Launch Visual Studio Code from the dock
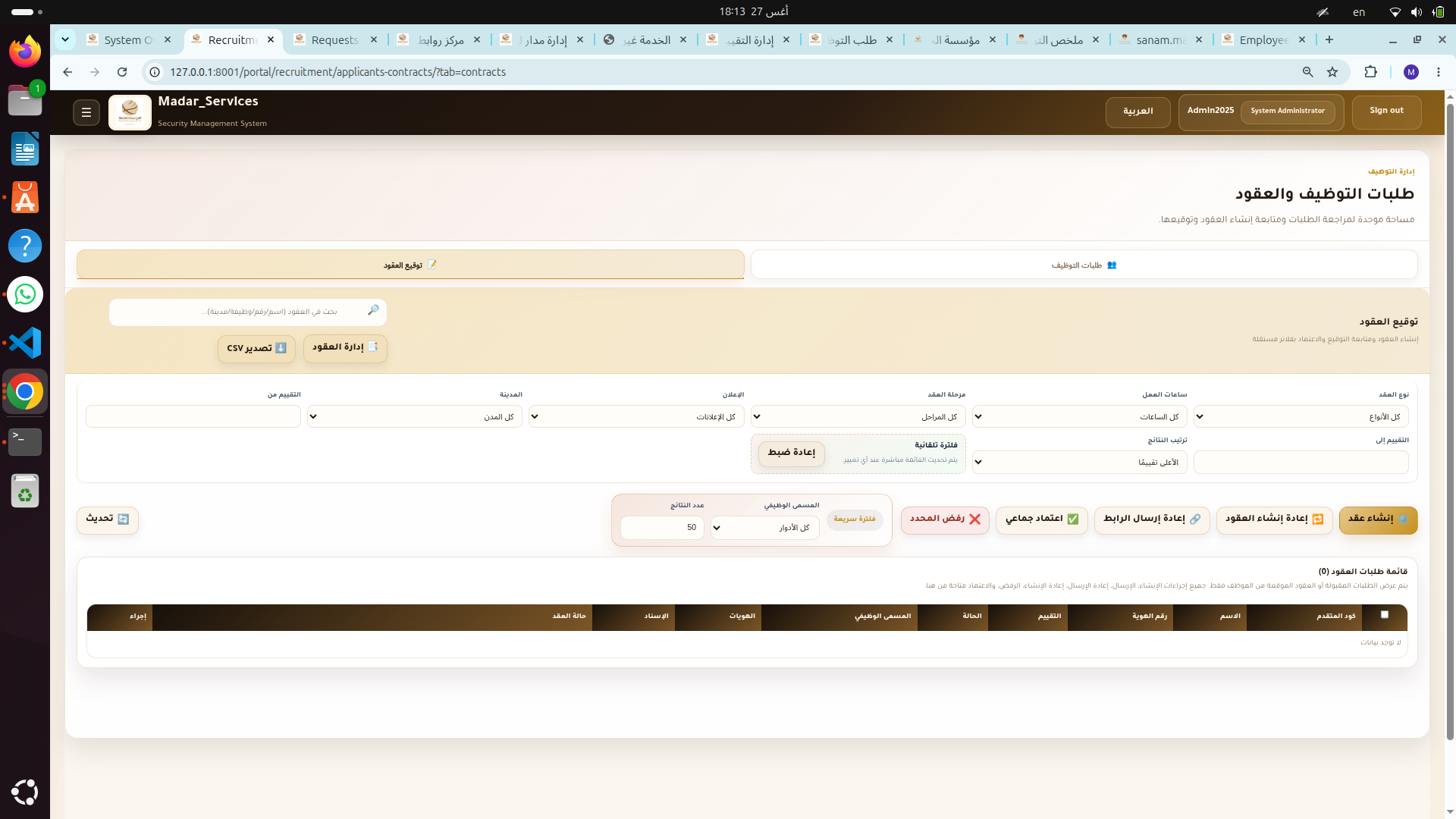This screenshot has width=1456, height=819. click(25, 343)
